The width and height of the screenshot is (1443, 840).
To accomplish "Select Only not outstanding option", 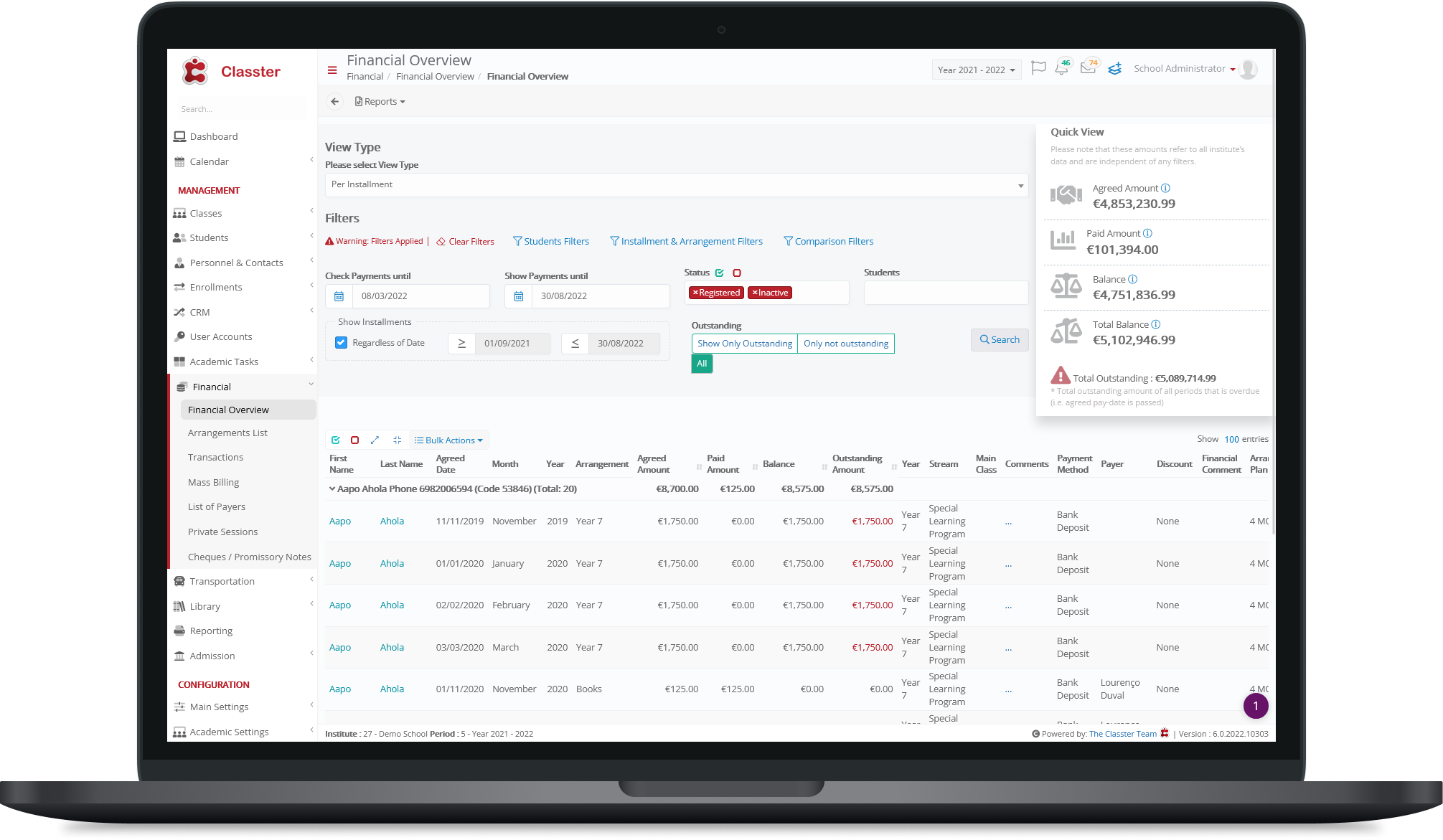I will 846,344.
